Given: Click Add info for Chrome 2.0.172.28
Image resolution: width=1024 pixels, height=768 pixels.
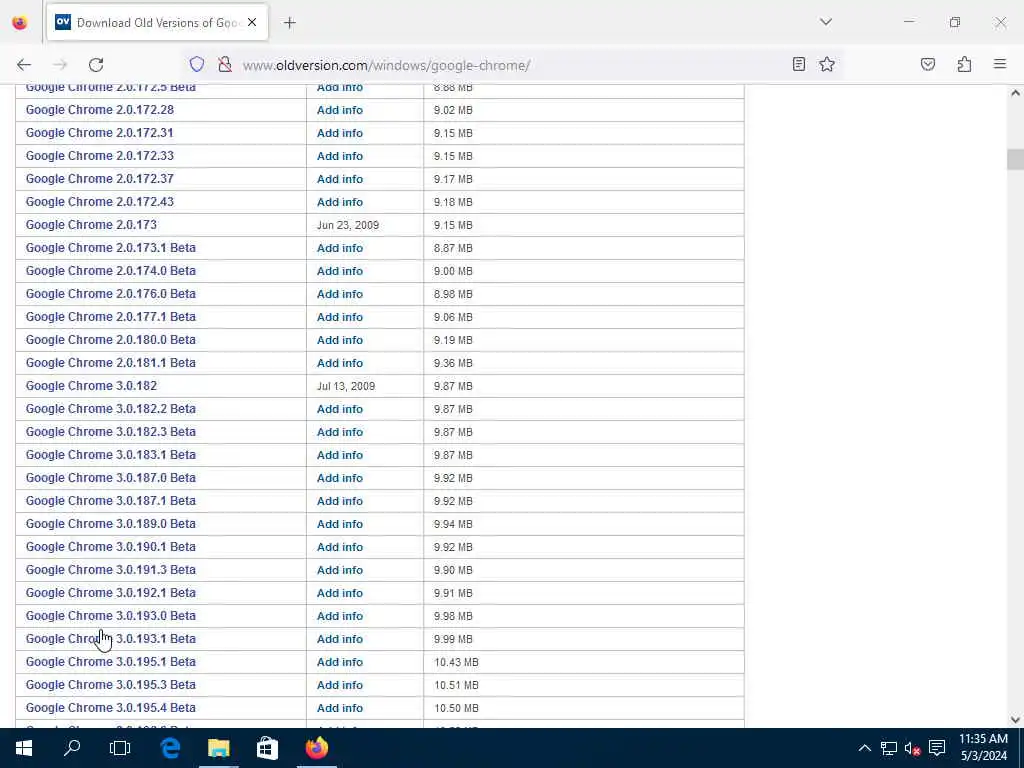Looking at the screenshot, I should point(340,110).
